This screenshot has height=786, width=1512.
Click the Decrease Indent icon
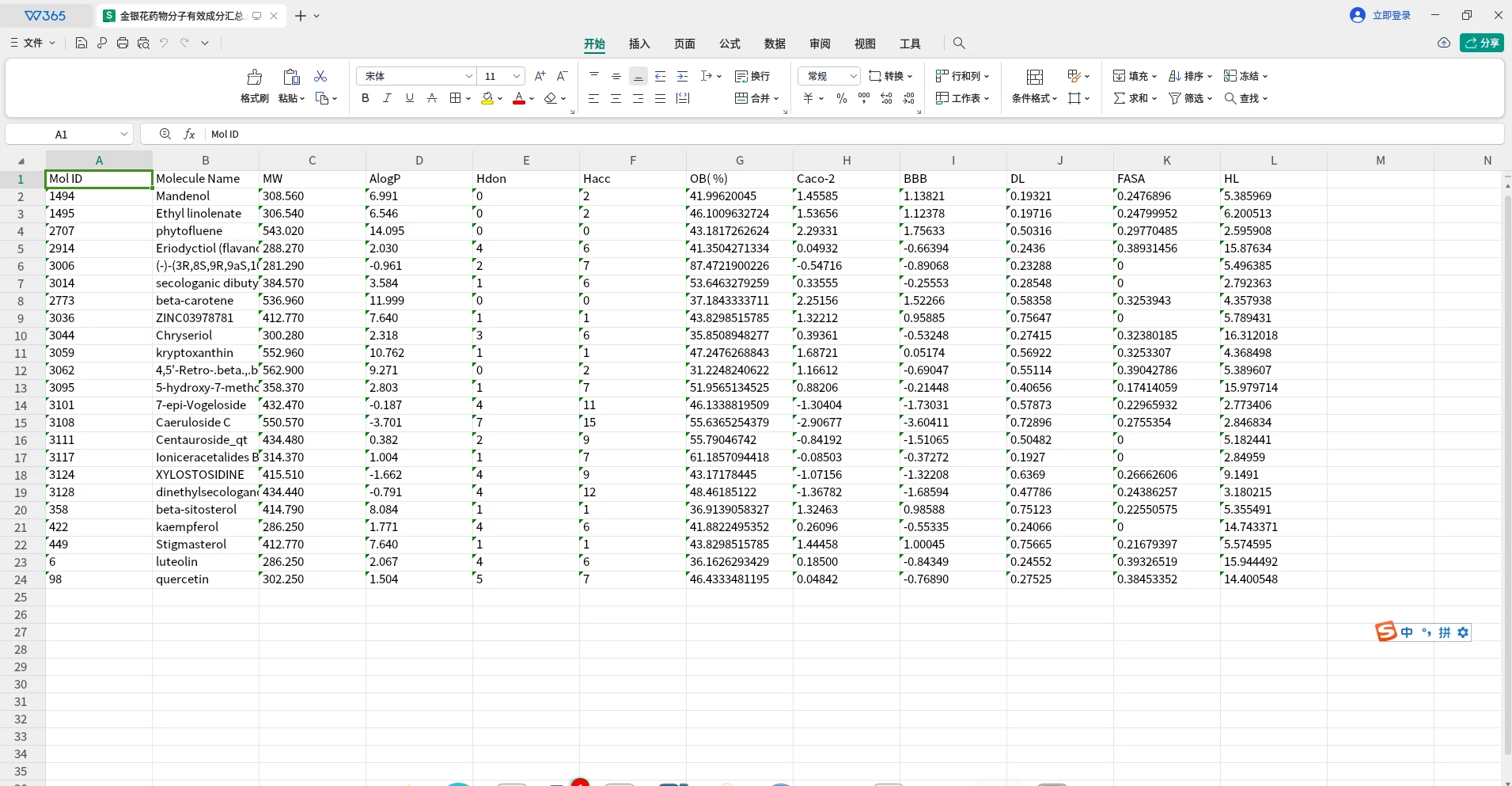(661, 76)
